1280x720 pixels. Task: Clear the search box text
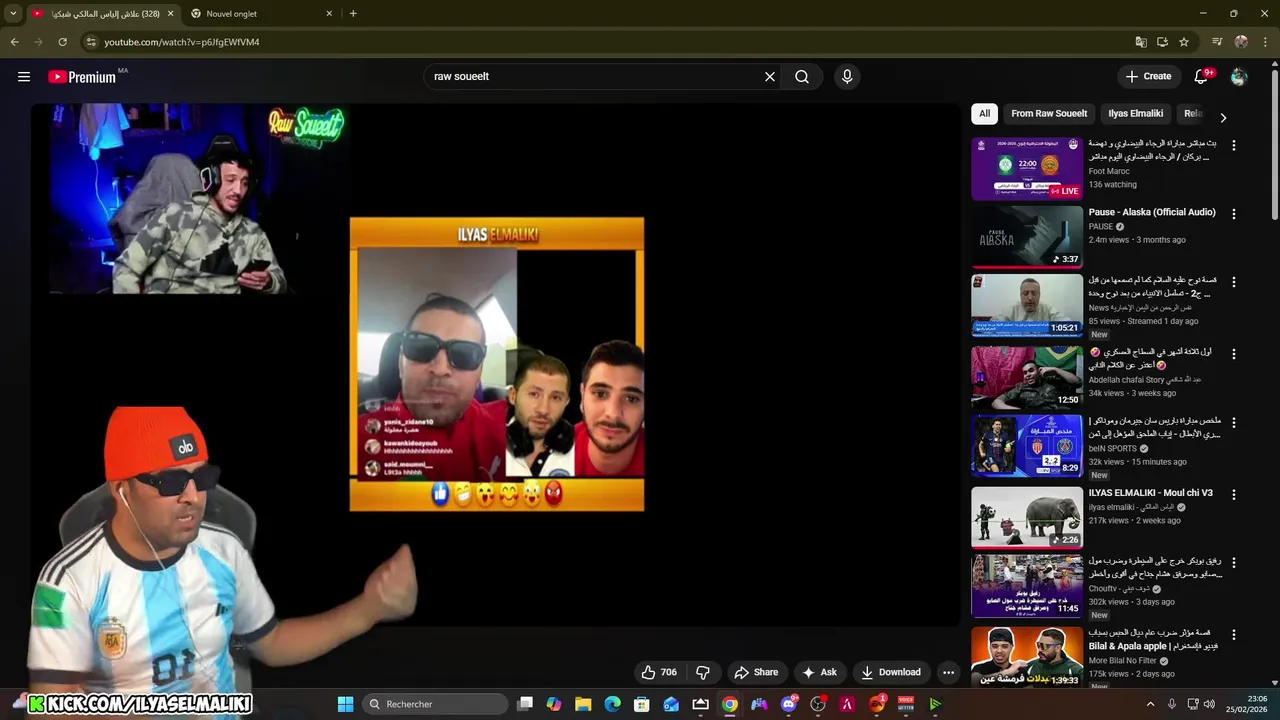pos(770,77)
